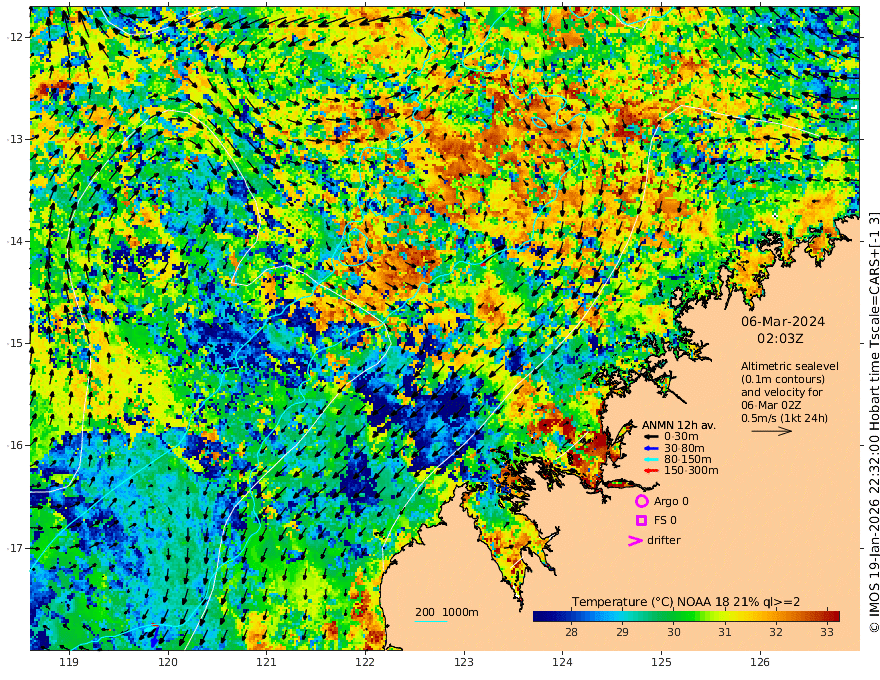880x680 pixels.
Task: Click the 'and velocity for' text line
Action: click(x=781, y=392)
